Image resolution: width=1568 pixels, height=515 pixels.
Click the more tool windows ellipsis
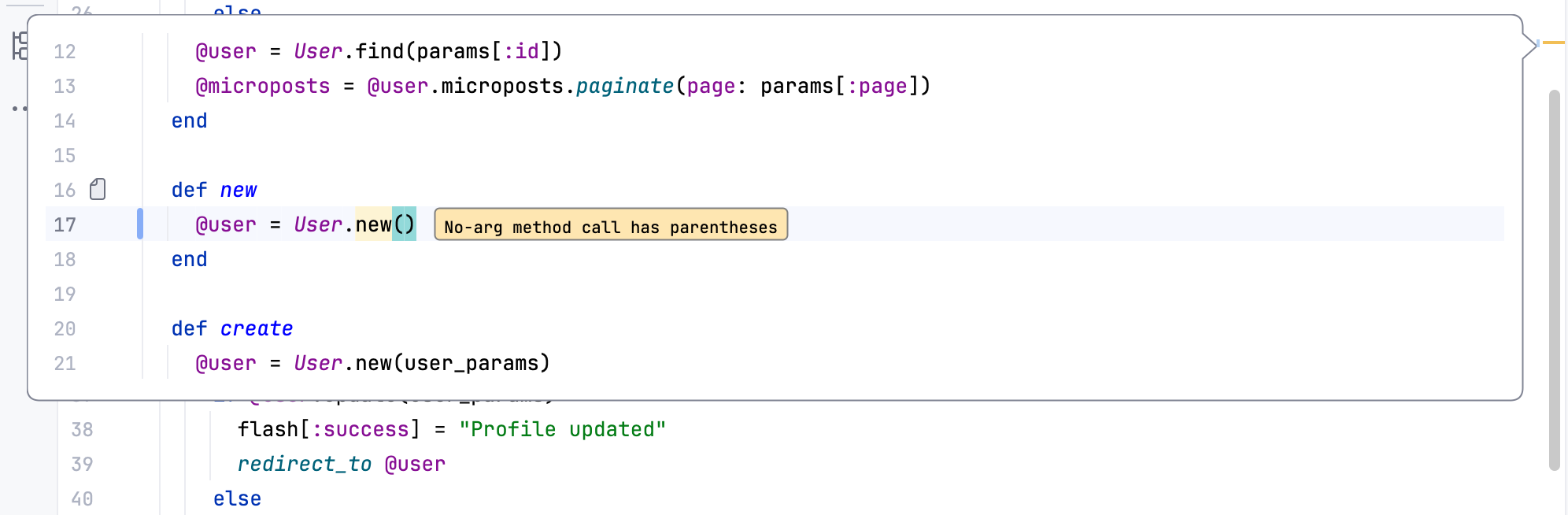19,109
